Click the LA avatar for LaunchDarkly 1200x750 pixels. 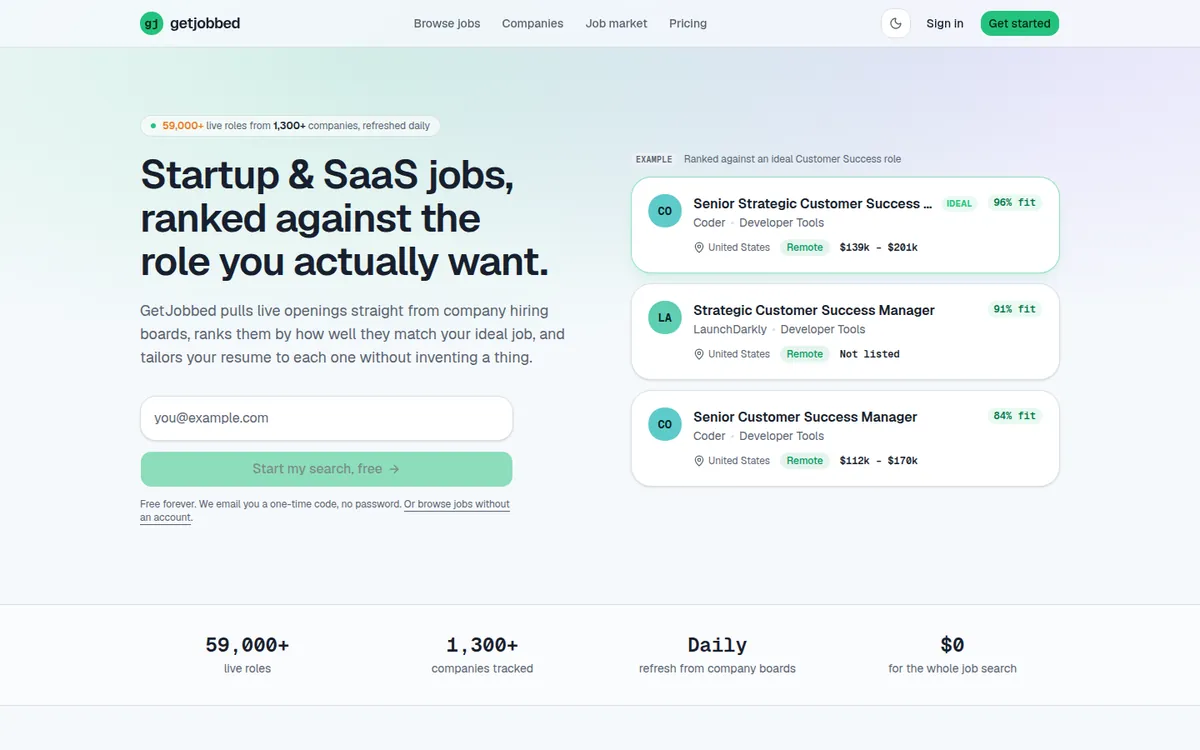(x=664, y=318)
